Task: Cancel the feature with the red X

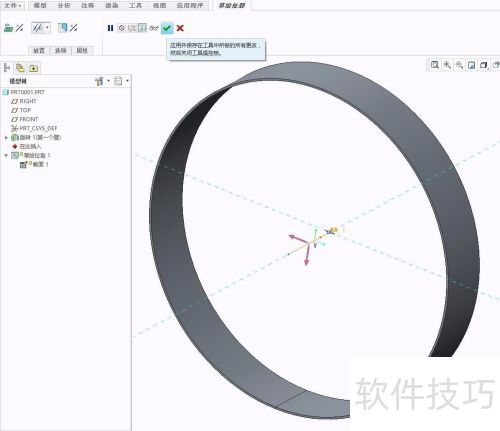Action: click(180, 28)
